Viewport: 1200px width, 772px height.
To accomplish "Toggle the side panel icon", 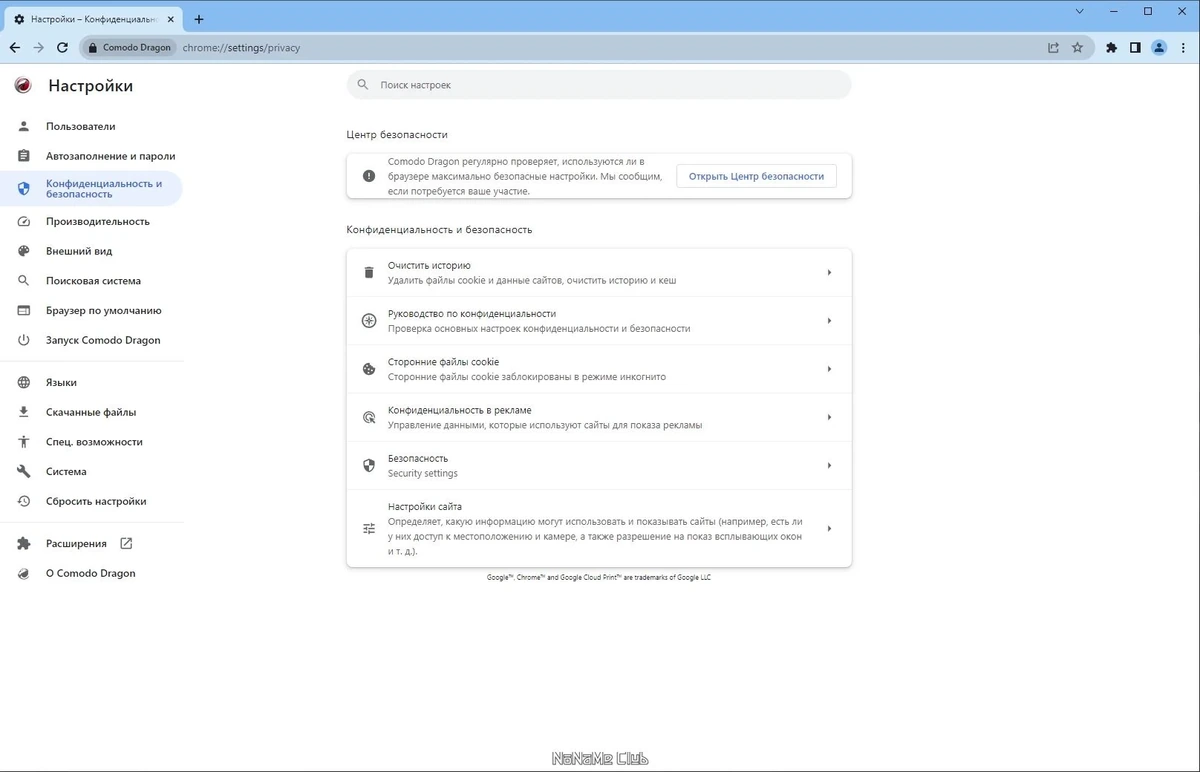I will tap(1135, 47).
